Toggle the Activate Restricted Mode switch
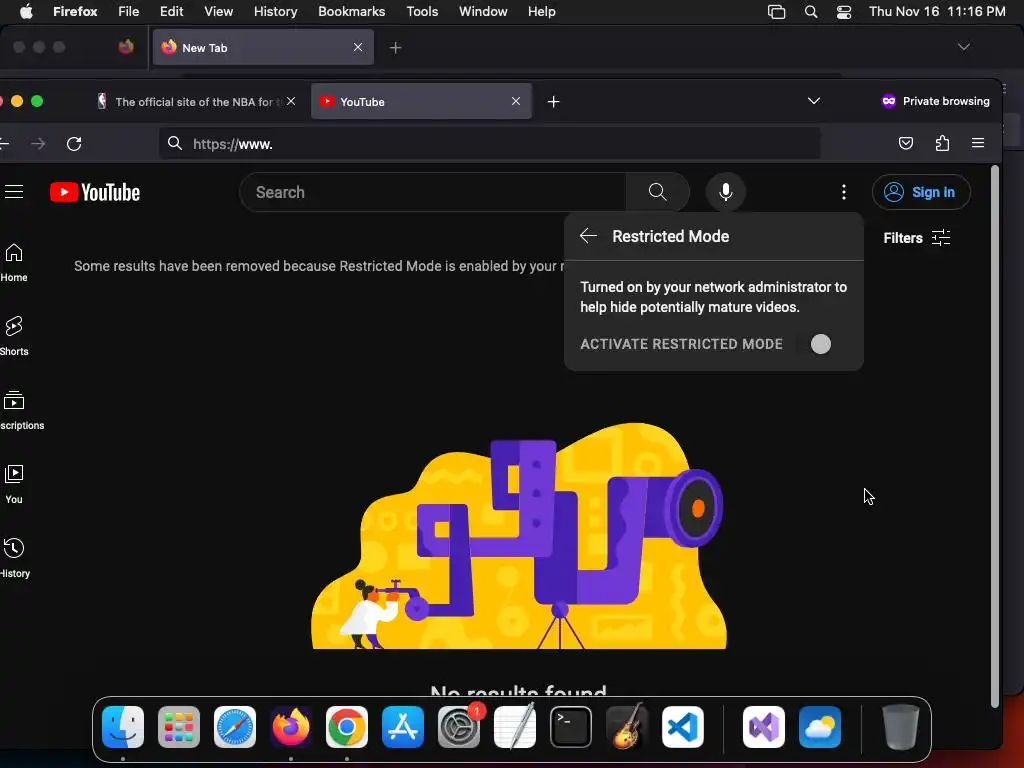 (x=820, y=344)
